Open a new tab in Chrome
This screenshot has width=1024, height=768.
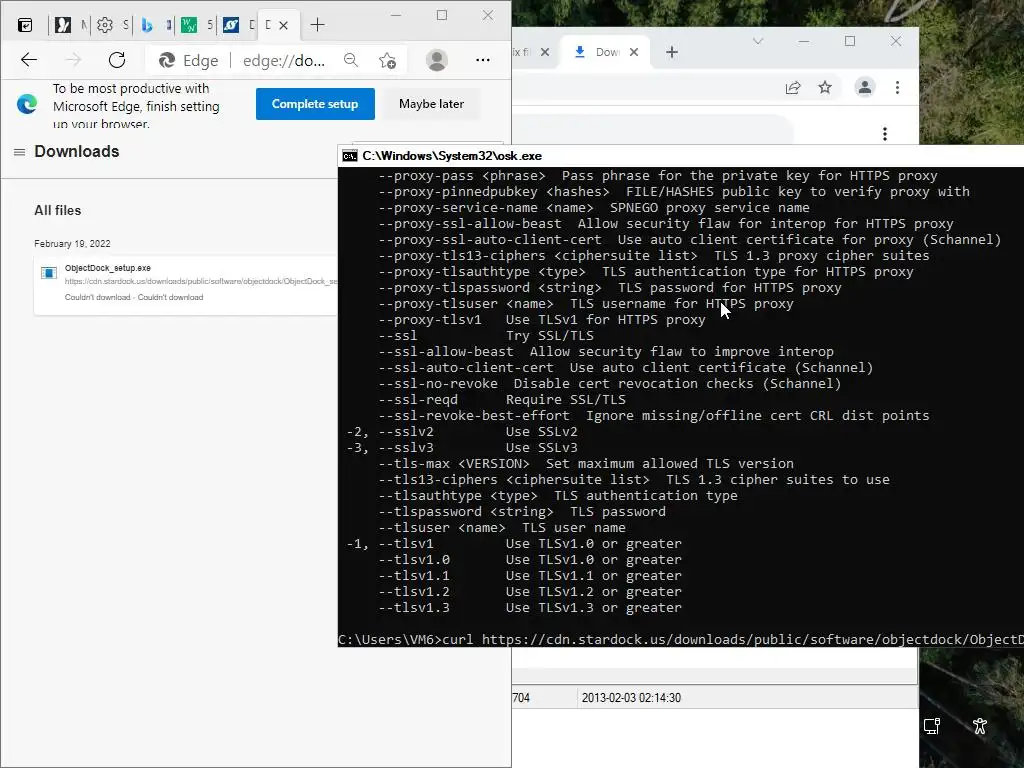[672, 52]
